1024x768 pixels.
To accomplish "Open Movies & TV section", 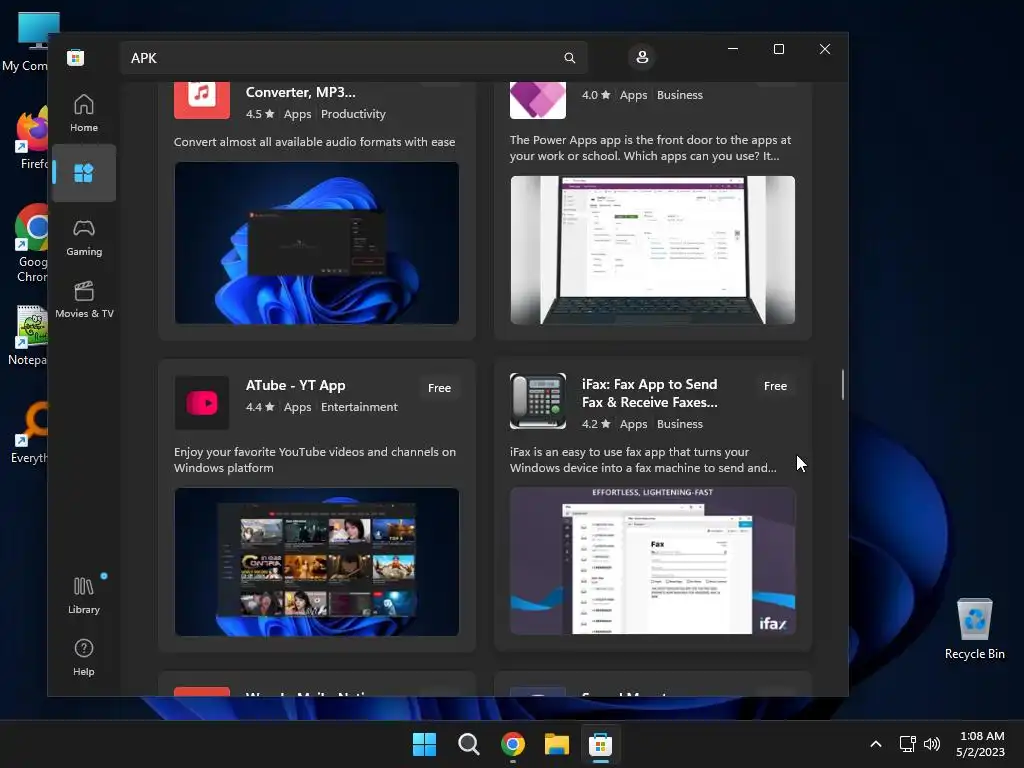I will coord(84,300).
